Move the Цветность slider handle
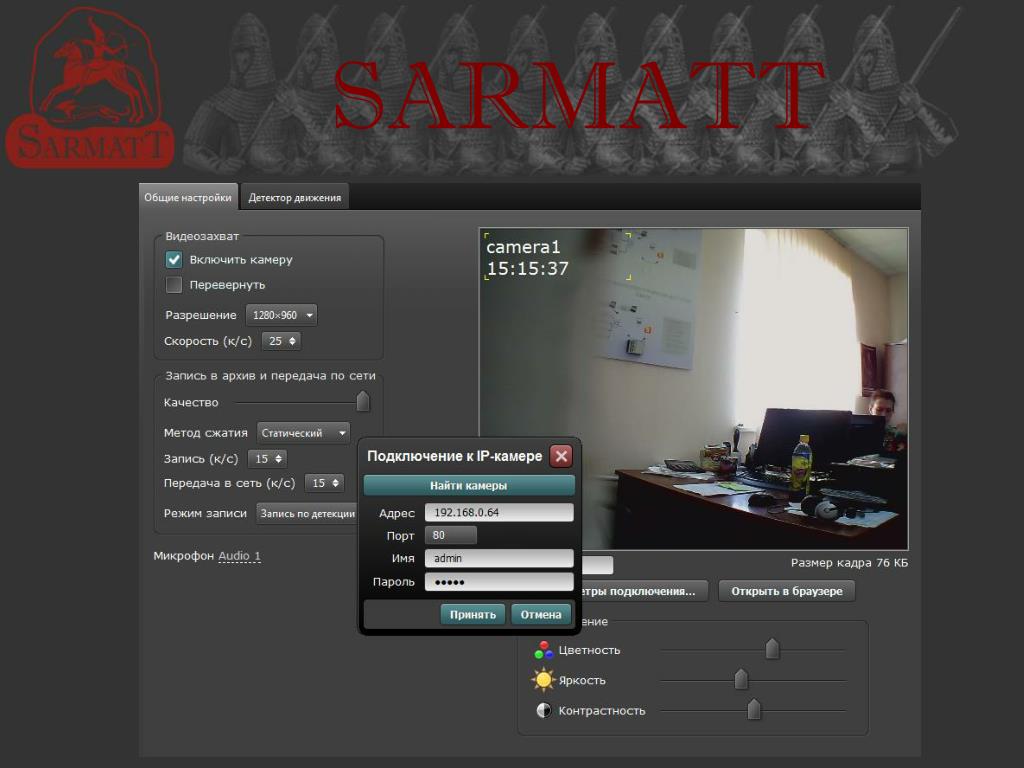The width and height of the screenshot is (1024, 768). pyautogui.click(x=773, y=649)
